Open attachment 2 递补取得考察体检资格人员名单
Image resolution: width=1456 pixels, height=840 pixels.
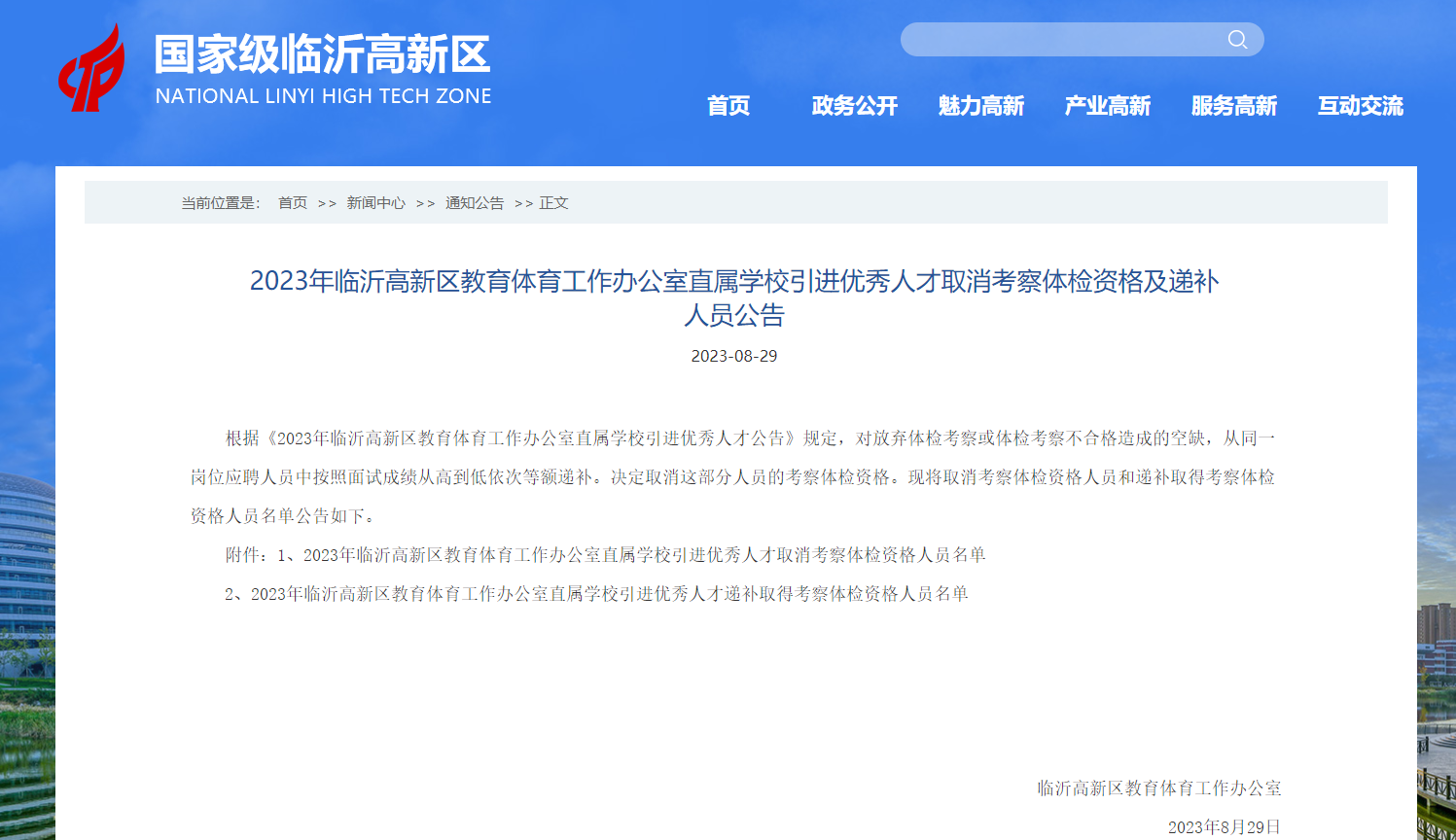click(610, 594)
